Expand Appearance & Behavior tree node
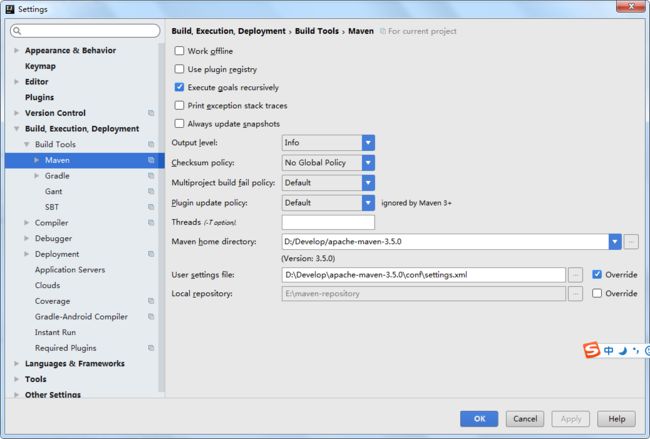The width and height of the screenshot is (650, 439). click(17, 50)
